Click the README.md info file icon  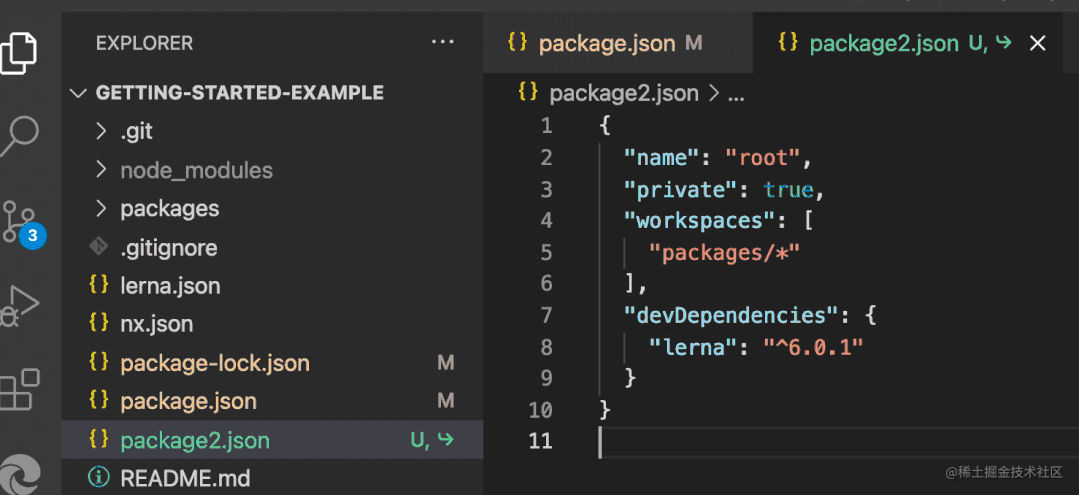(98, 478)
